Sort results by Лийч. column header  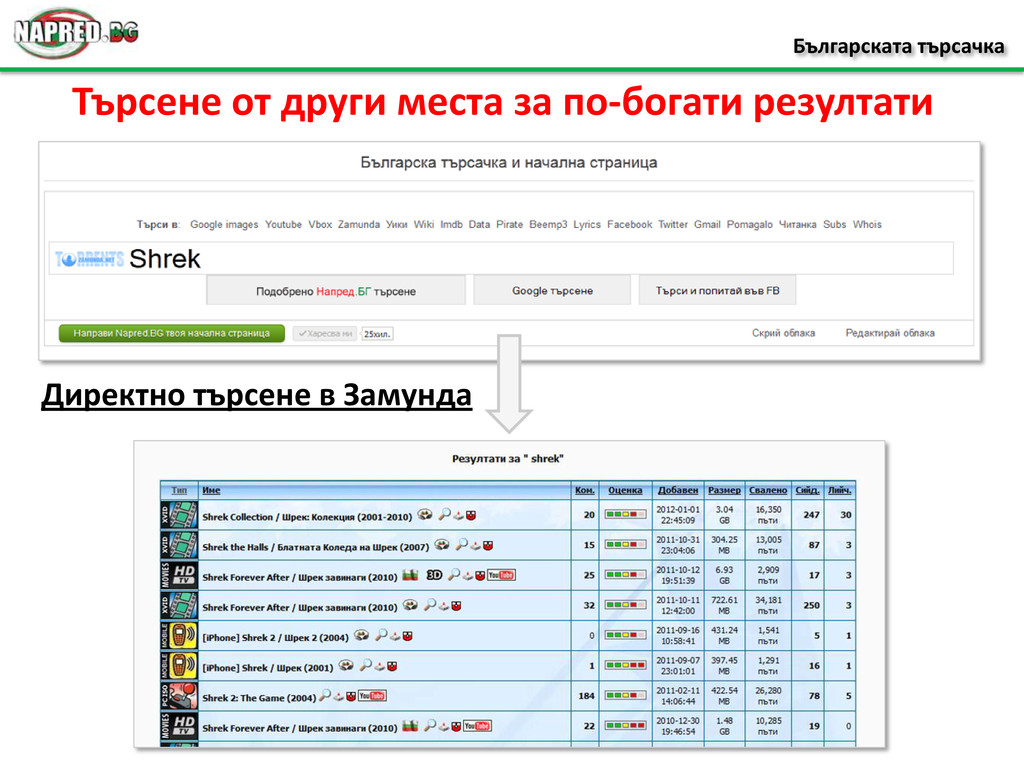coord(840,490)
